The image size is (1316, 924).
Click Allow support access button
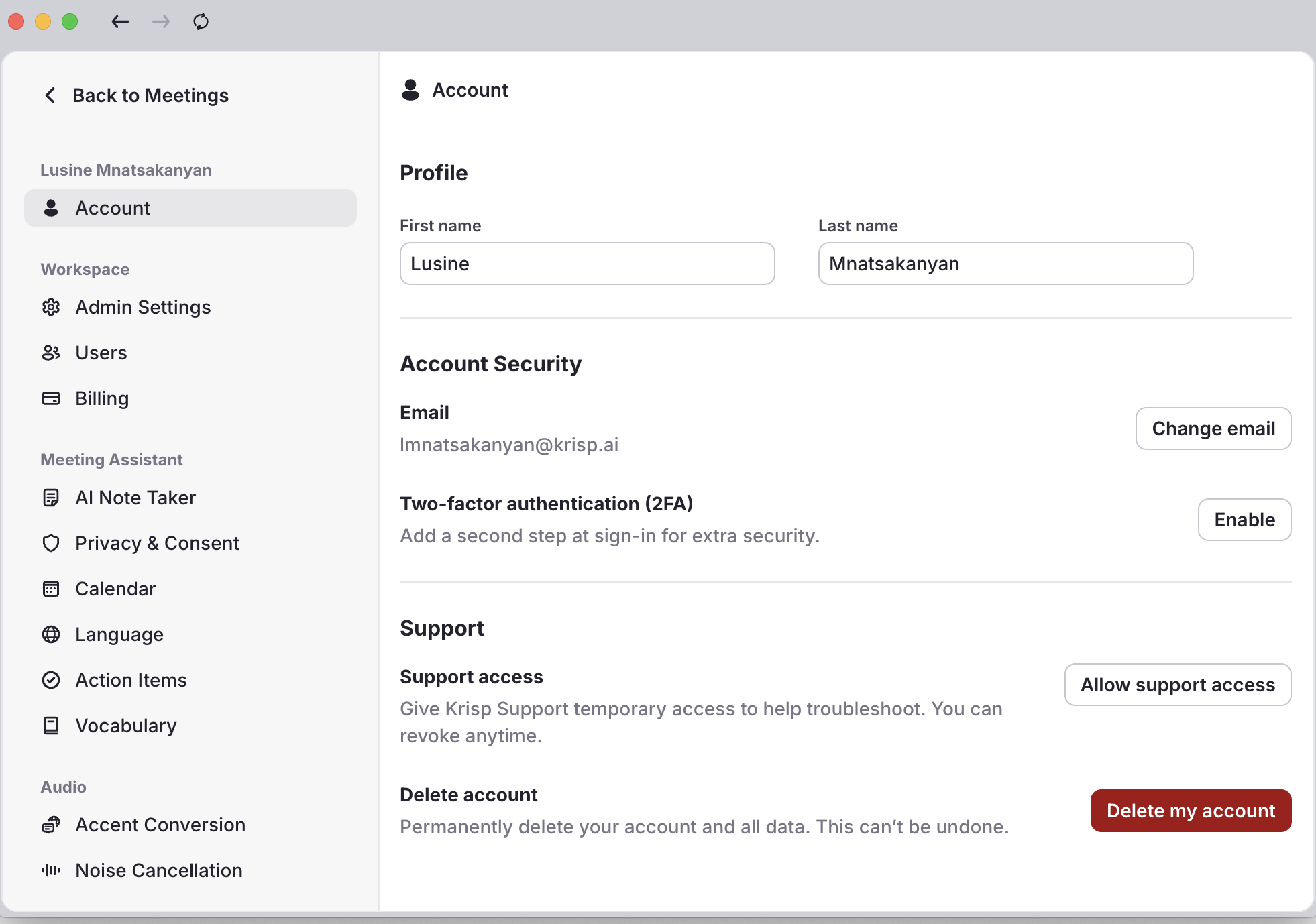(1177, 685)
